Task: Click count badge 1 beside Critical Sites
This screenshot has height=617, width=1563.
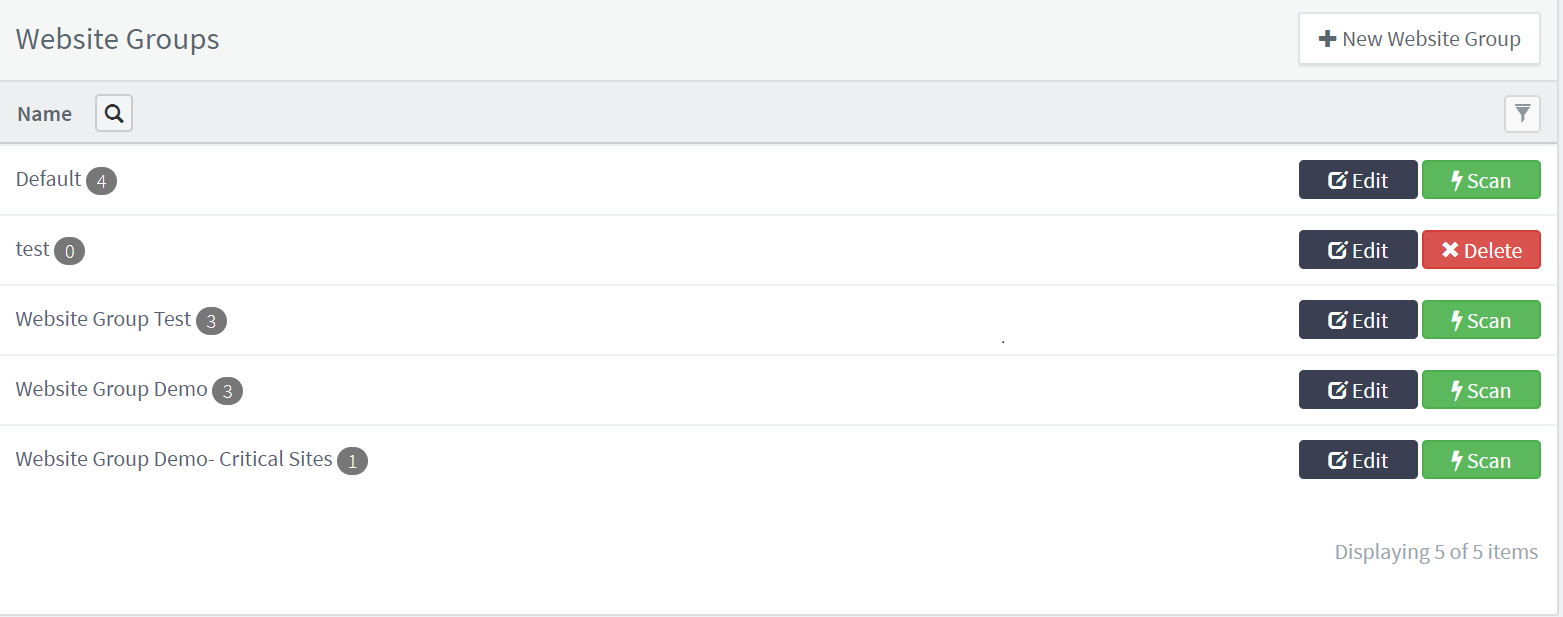Action: [352, 461]
